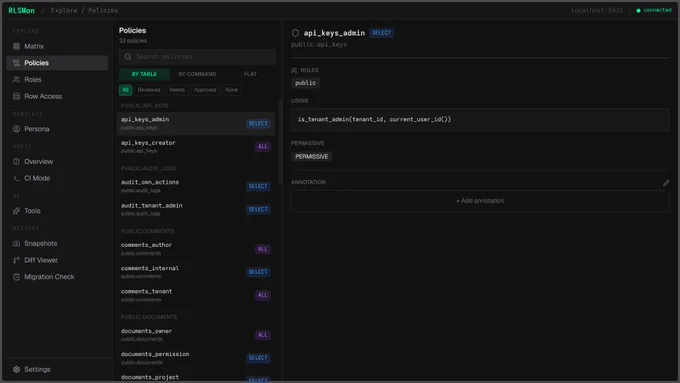Click the Roles people icon in detail pane

[x=294, y=70]
